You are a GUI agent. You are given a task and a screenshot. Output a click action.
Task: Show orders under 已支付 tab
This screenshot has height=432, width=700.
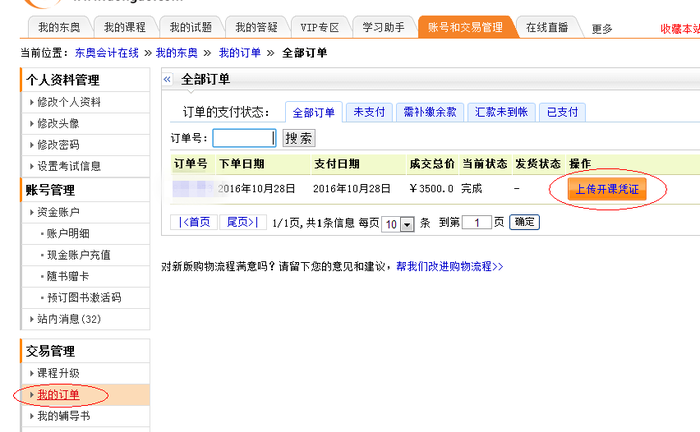(x=562, y=112)
